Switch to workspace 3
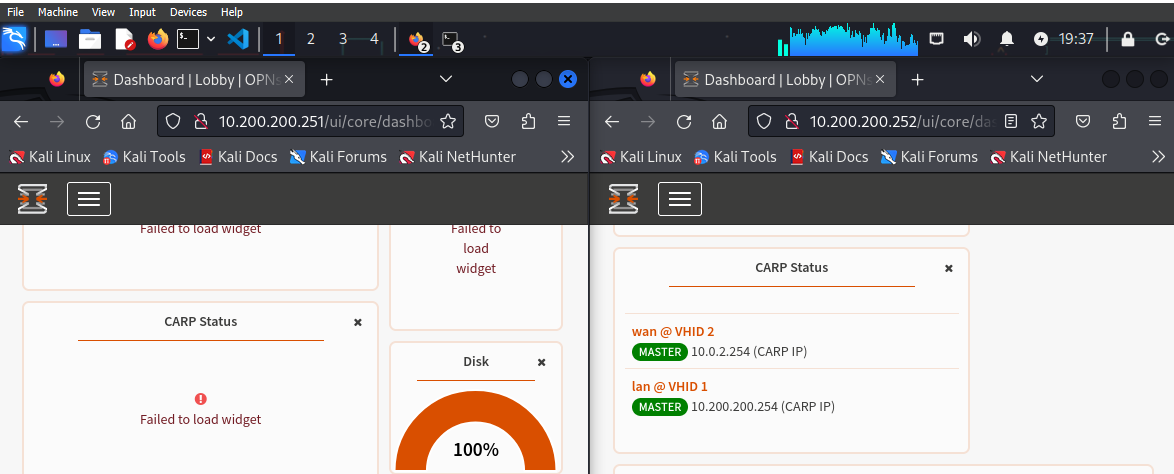Viewport: 1174px width, 474px height. pos(343,39)
